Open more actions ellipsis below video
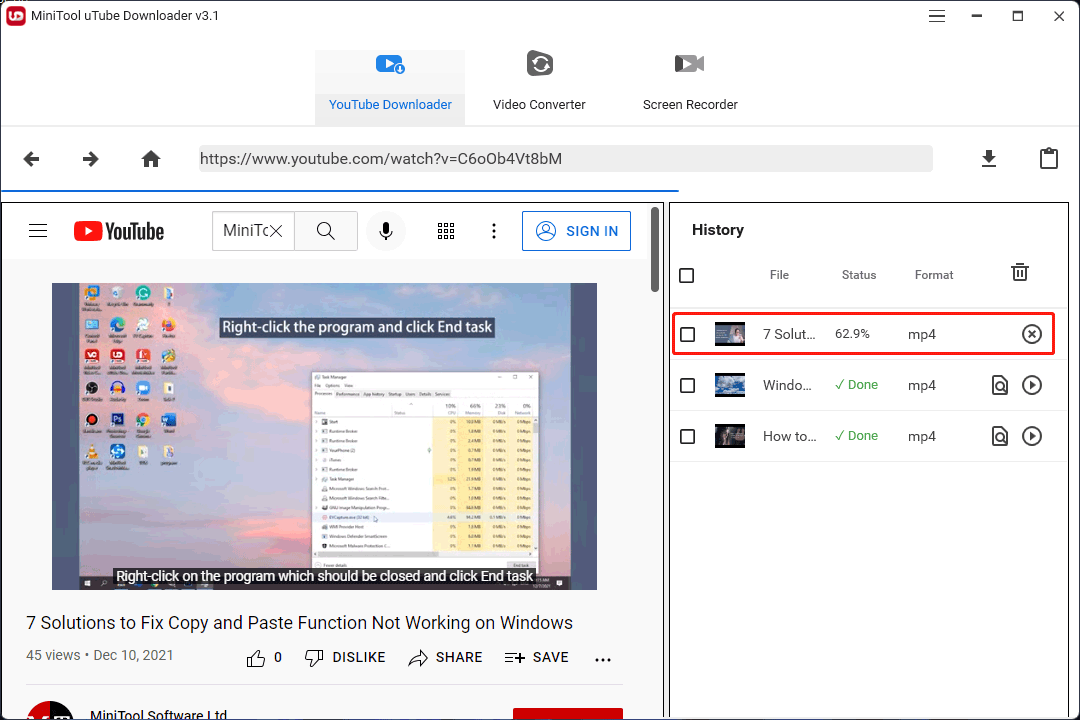The image size is (1080, 720). (603, 659)
